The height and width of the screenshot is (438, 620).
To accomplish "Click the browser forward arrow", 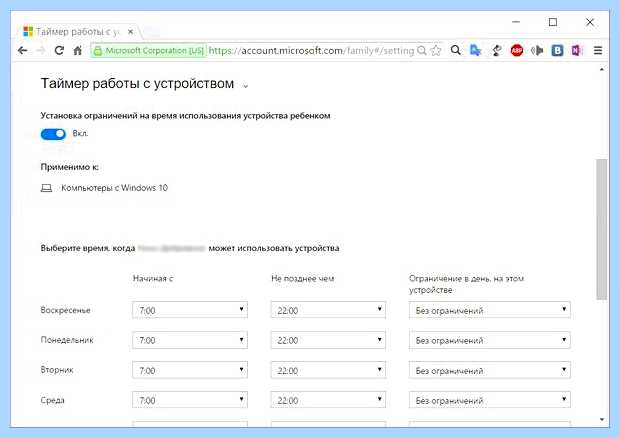I will tap(41, 51).
